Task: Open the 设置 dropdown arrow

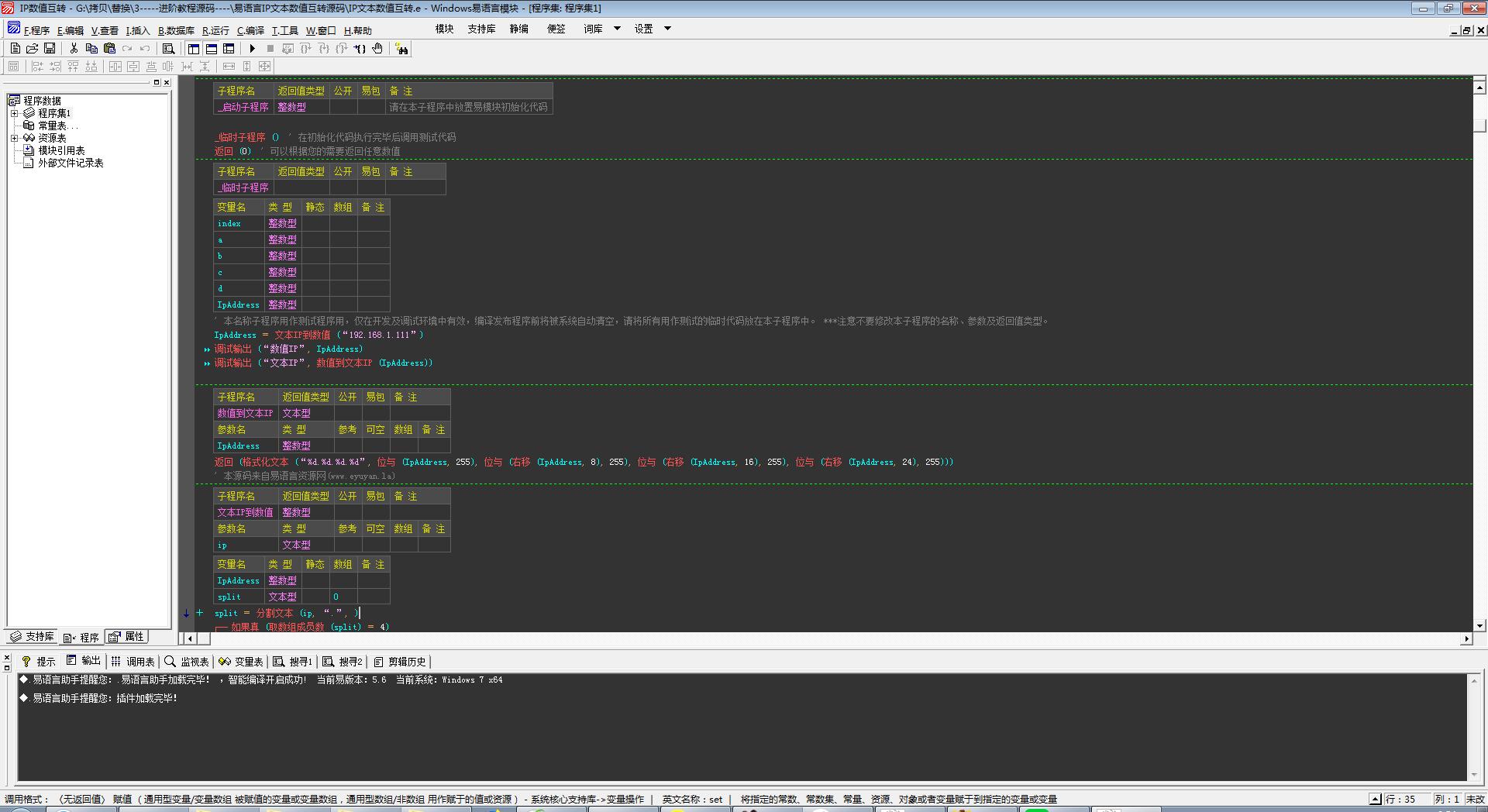Action: 667,29
